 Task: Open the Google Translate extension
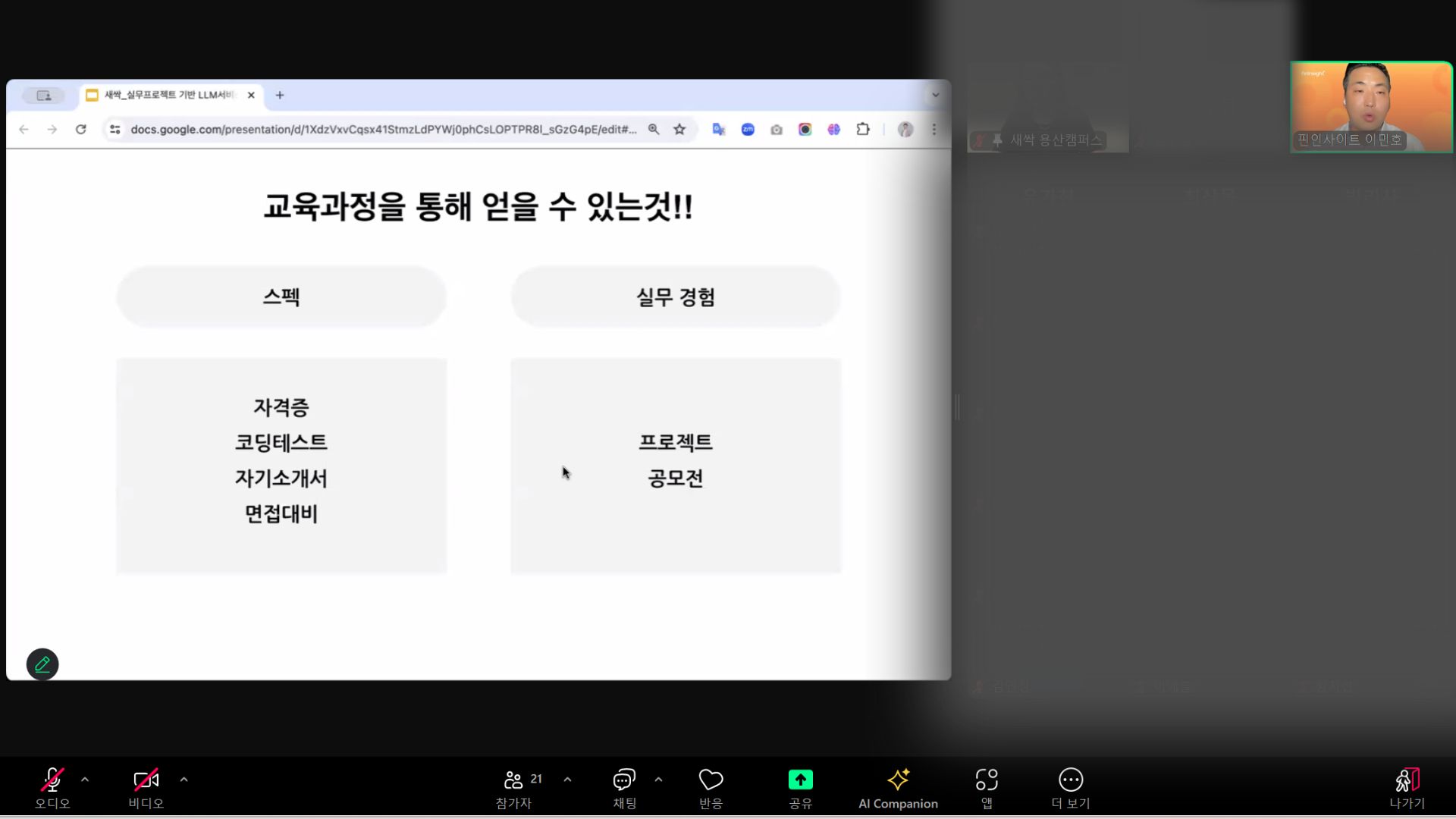coord(719,130)
